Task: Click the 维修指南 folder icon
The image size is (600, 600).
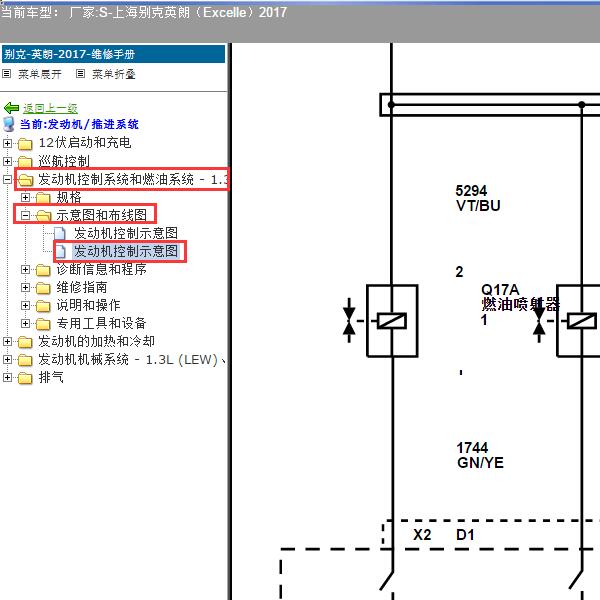Action: tap(43, 288)
